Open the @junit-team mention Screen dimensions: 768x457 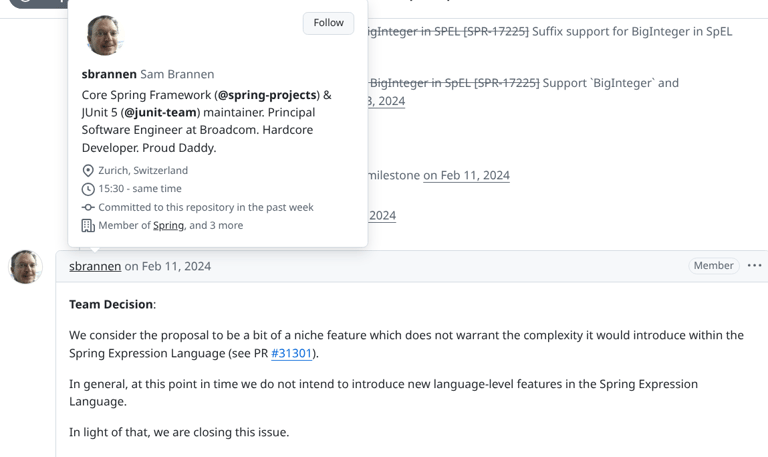[x=160, y=113]
